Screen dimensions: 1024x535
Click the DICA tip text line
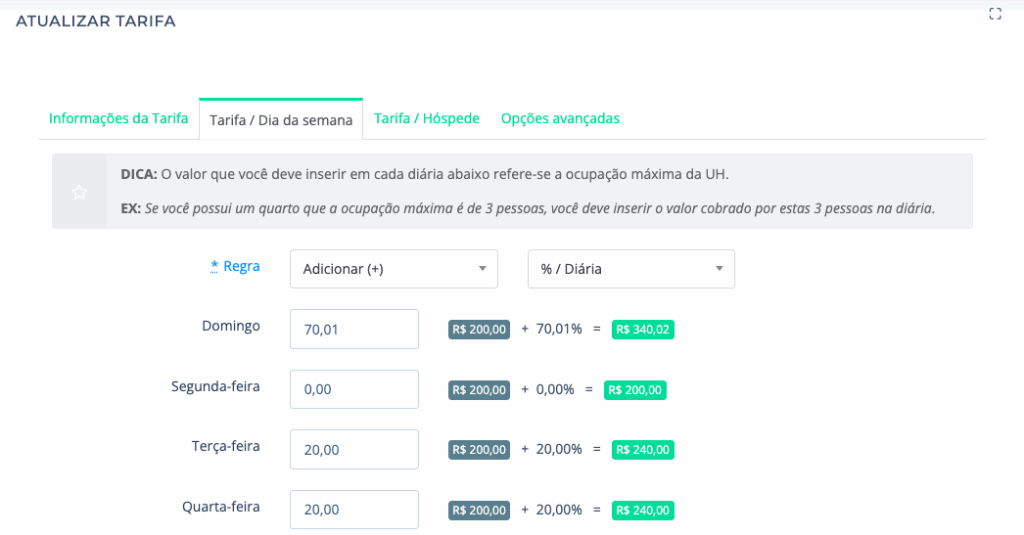424,174
